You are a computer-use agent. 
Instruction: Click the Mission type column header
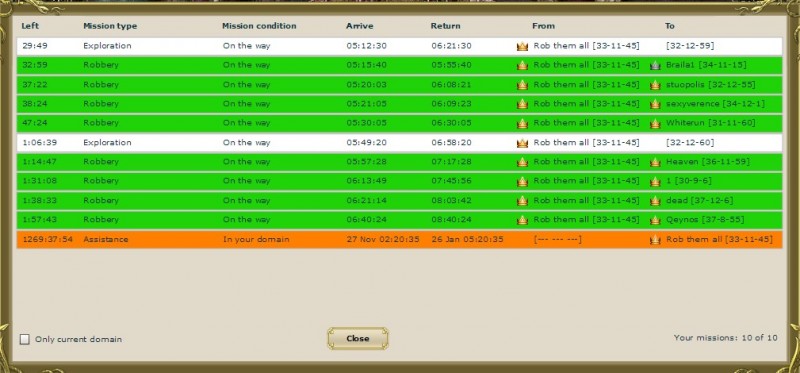point(110,26)
